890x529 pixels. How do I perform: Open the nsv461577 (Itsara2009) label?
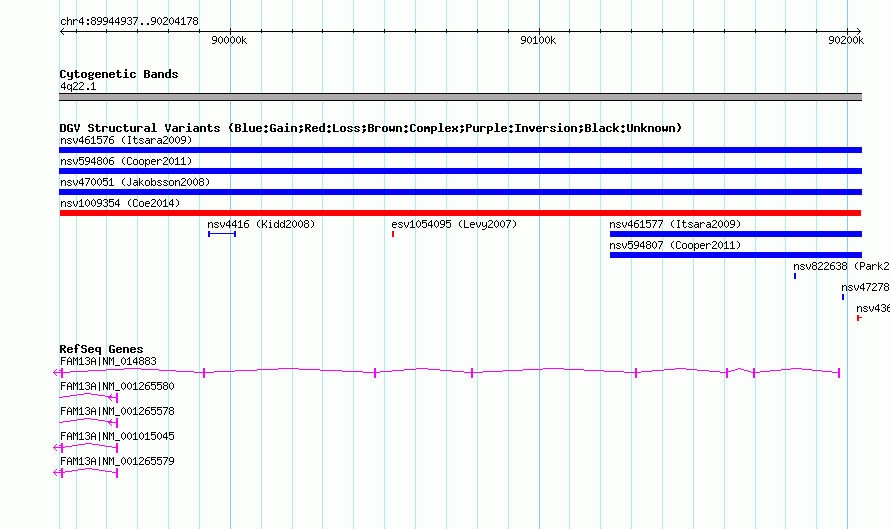(675, 224)
